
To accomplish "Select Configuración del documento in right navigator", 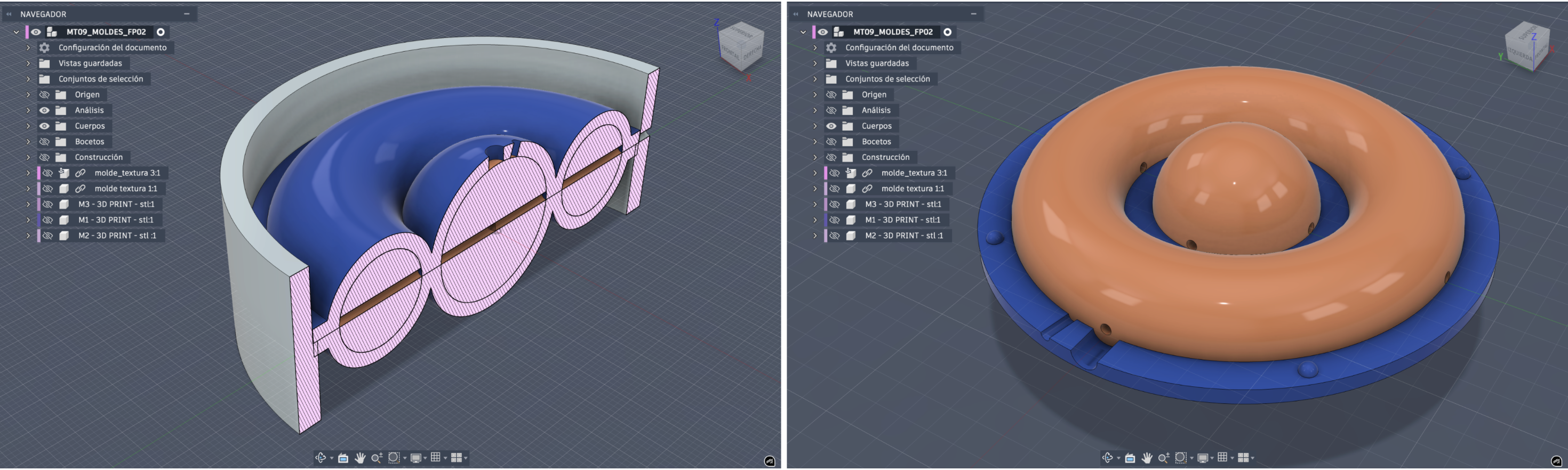I will click(x=899, y=47).
